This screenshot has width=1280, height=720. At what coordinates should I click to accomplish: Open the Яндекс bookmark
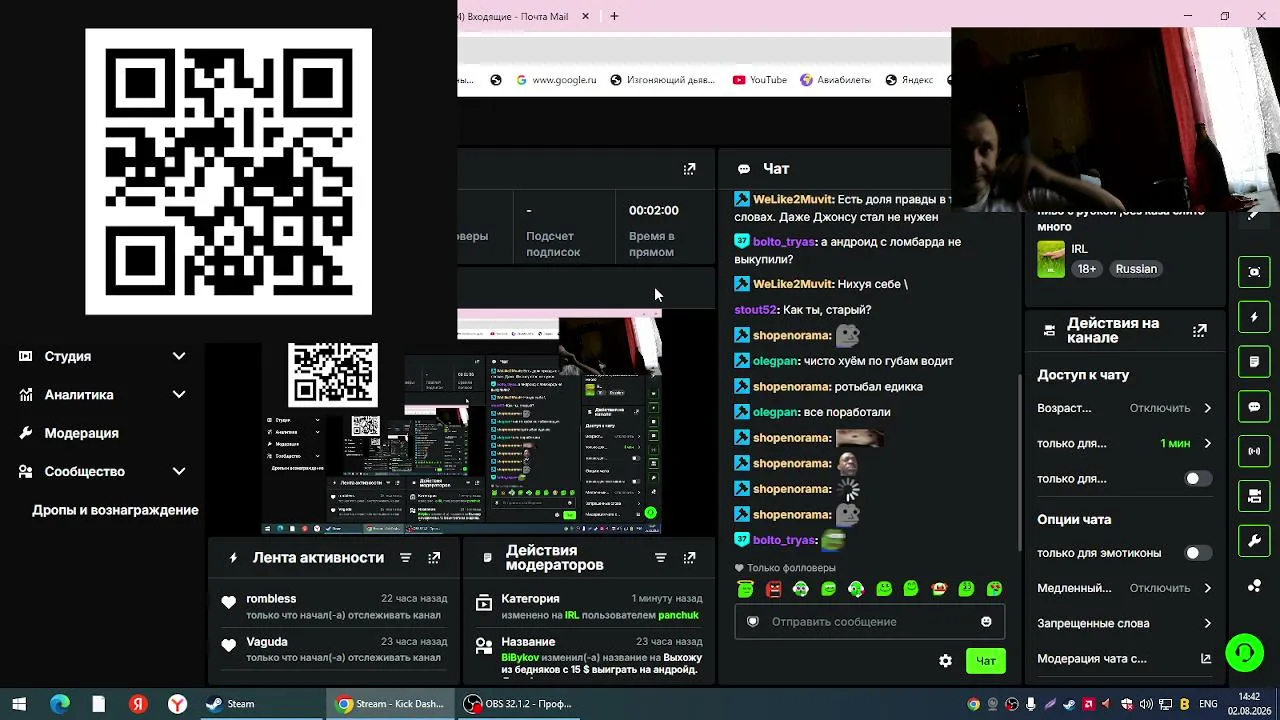(909, 80)
